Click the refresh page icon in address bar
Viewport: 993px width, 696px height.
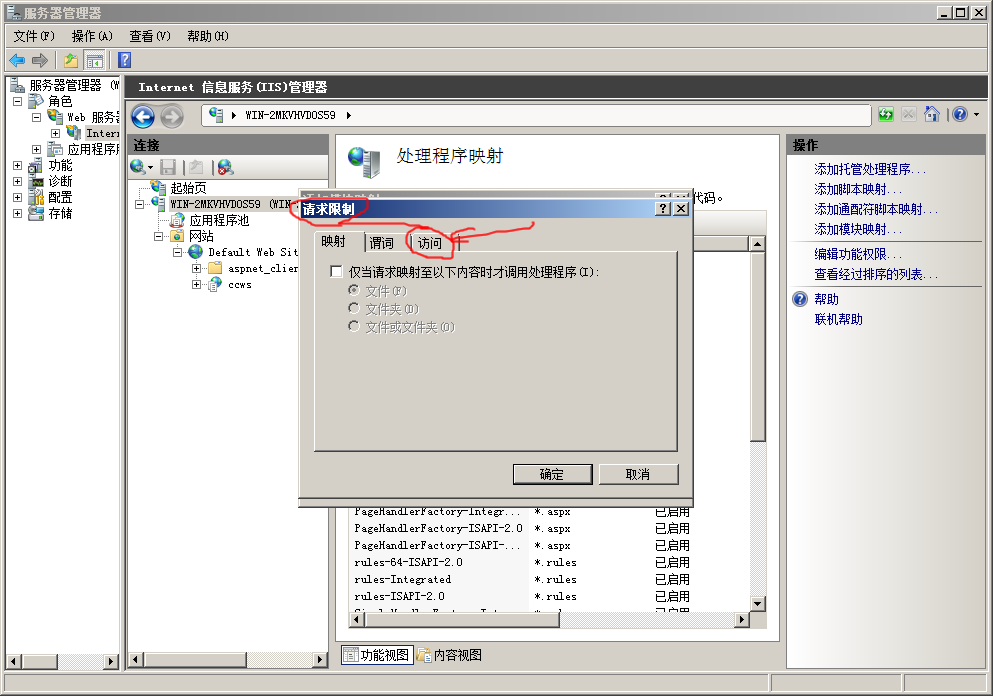pos(886,115)
